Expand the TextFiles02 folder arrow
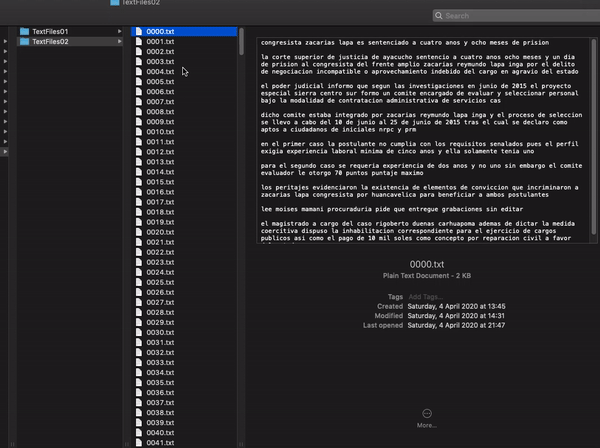Screen dimensions: 600x448 [119, 41]
